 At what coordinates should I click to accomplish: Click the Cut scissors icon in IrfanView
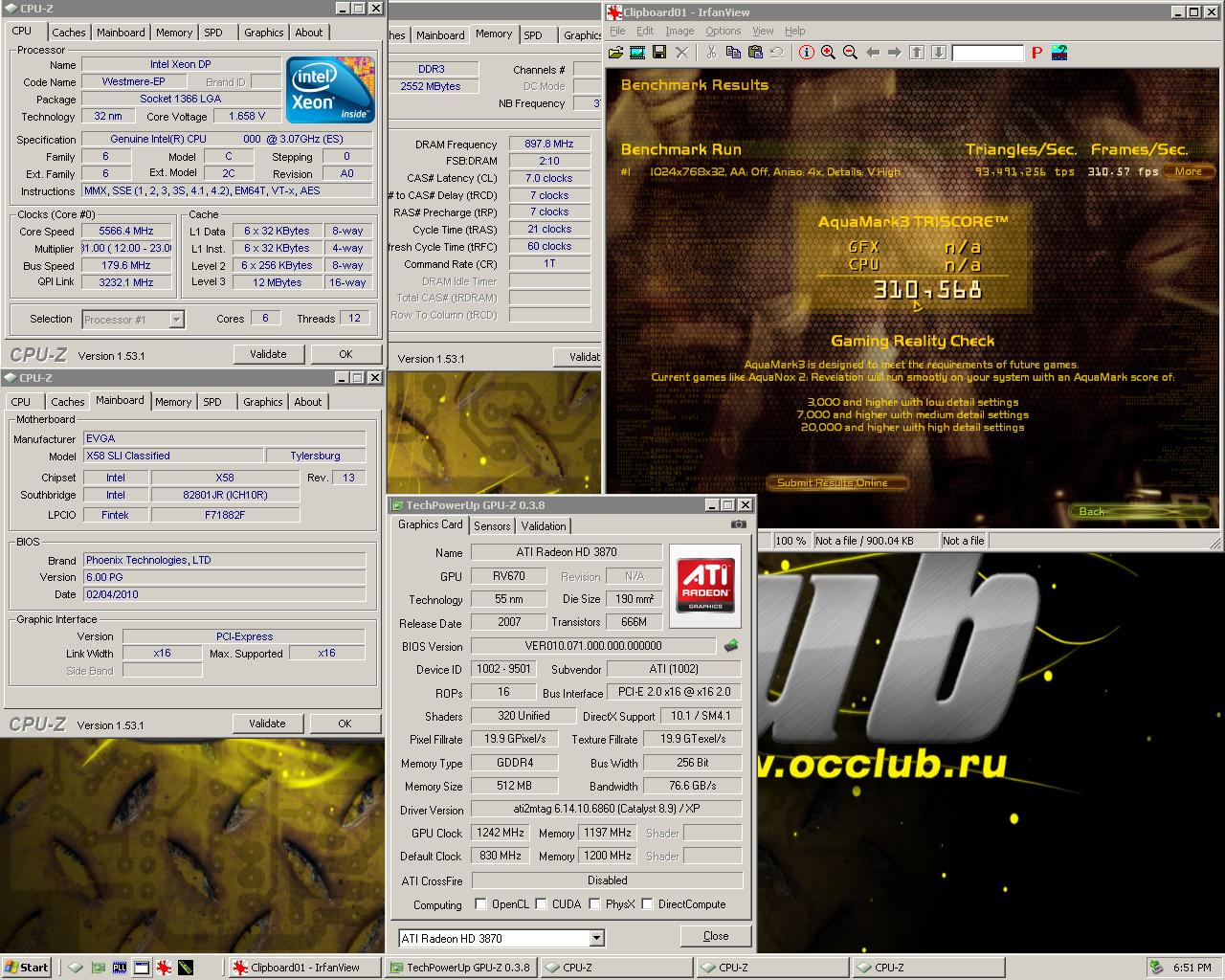click(x=711, y=53)
